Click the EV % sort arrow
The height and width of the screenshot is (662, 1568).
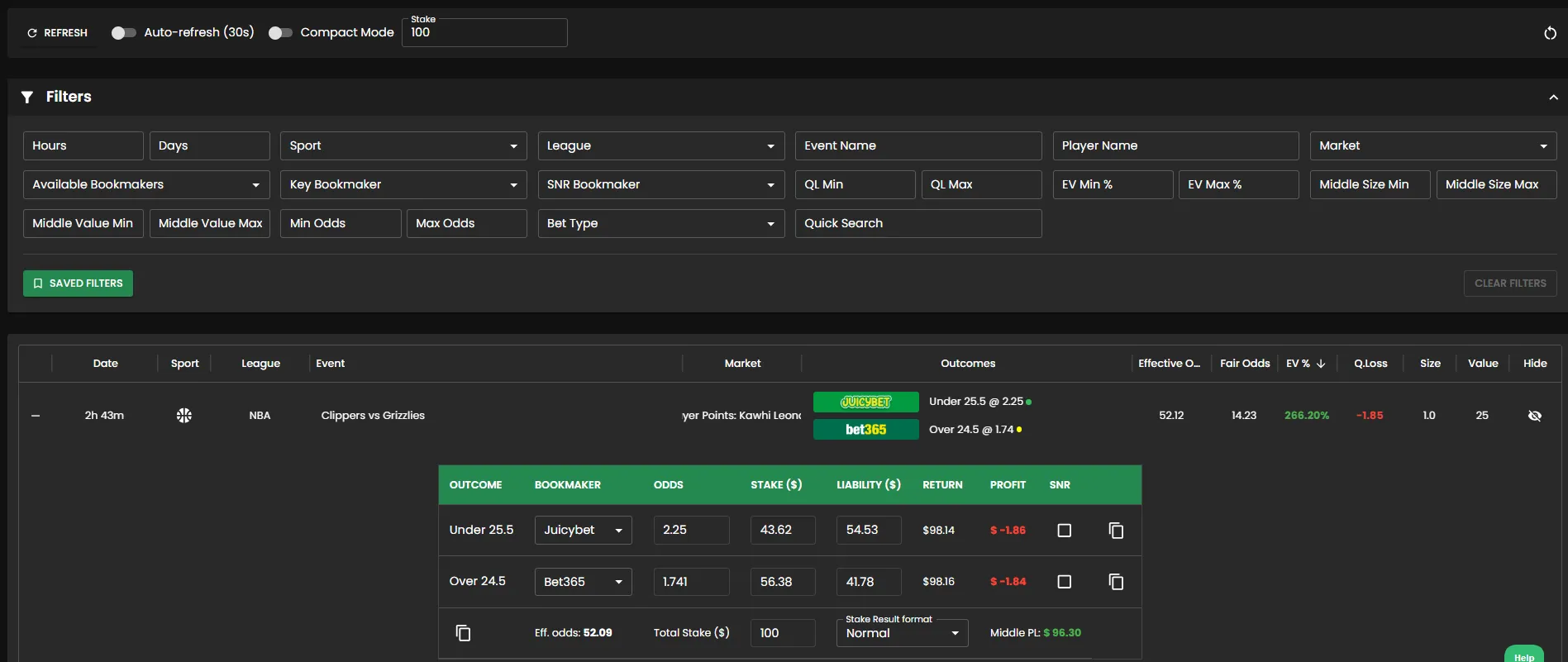pyautogui.click(x=1321, y=364)
